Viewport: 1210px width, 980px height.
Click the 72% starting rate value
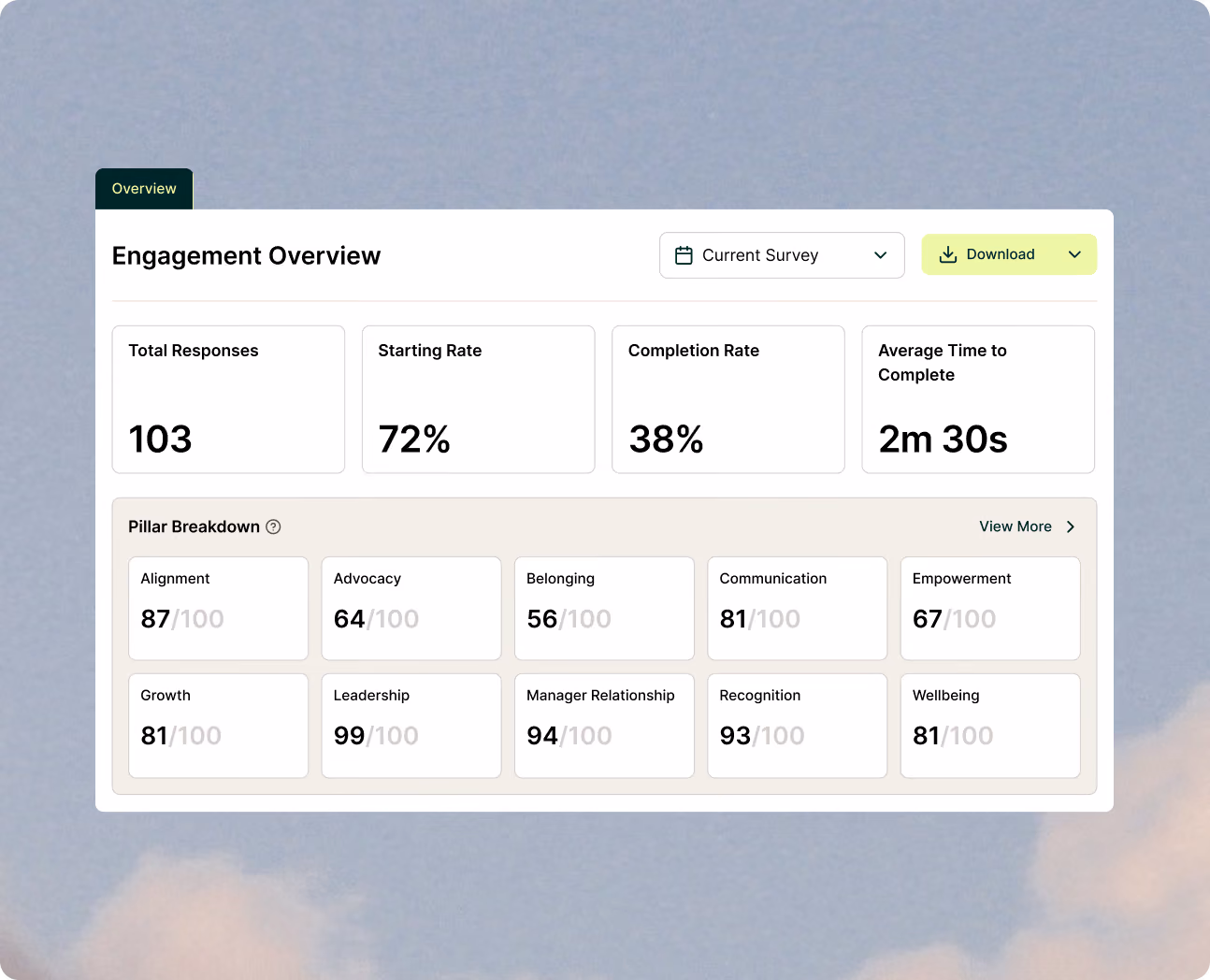pos(414,439)
